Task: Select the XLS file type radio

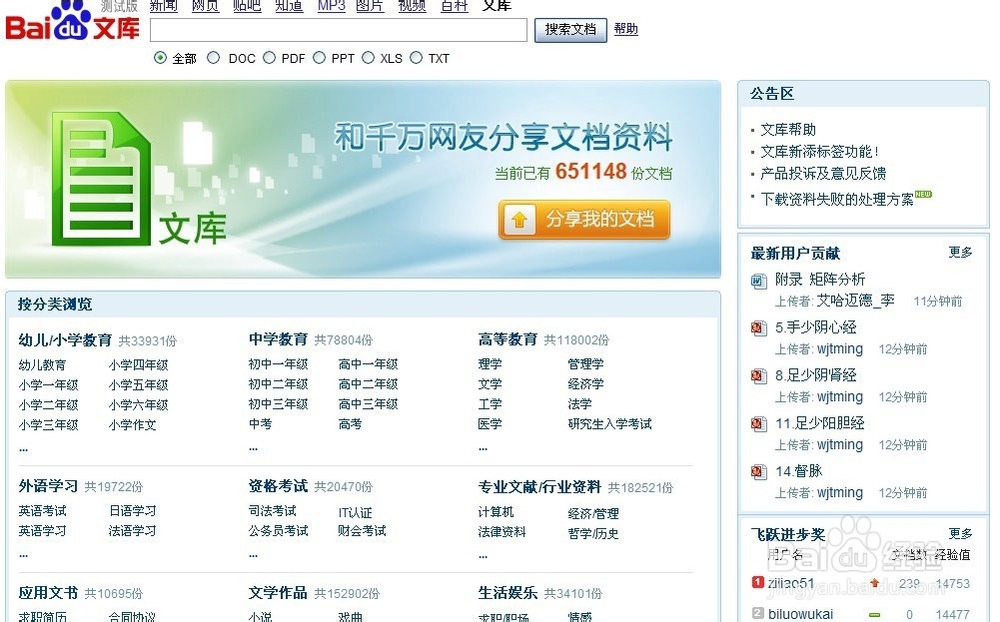Action: coord(368,58)
